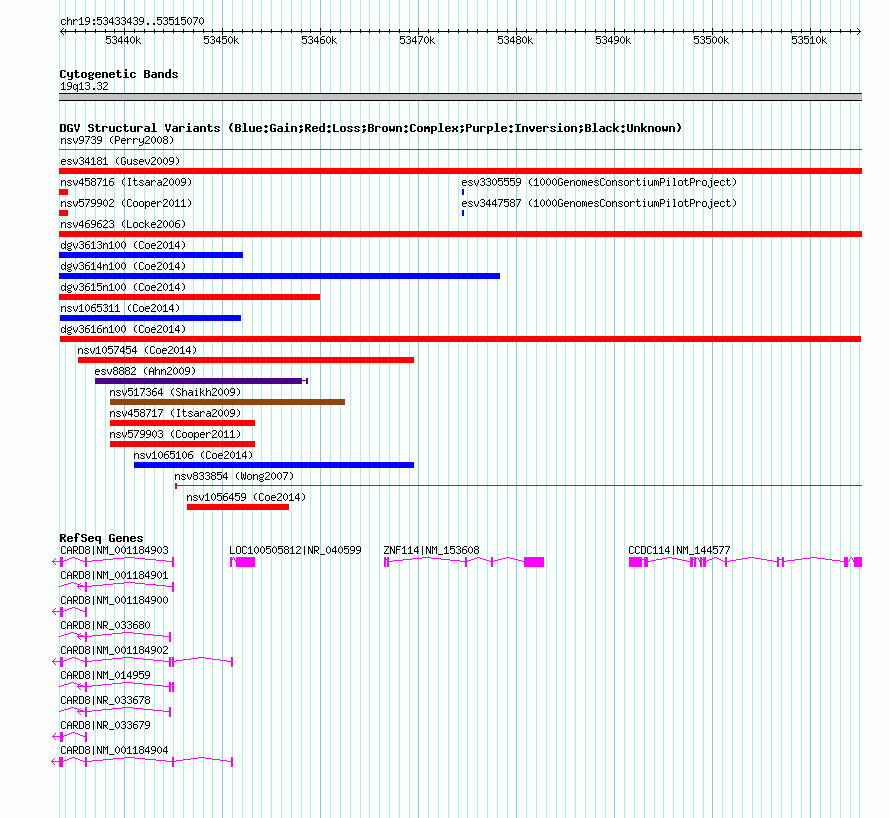Click the dgv3616n100 (Coe2014) red bar

tap(460, 339)
